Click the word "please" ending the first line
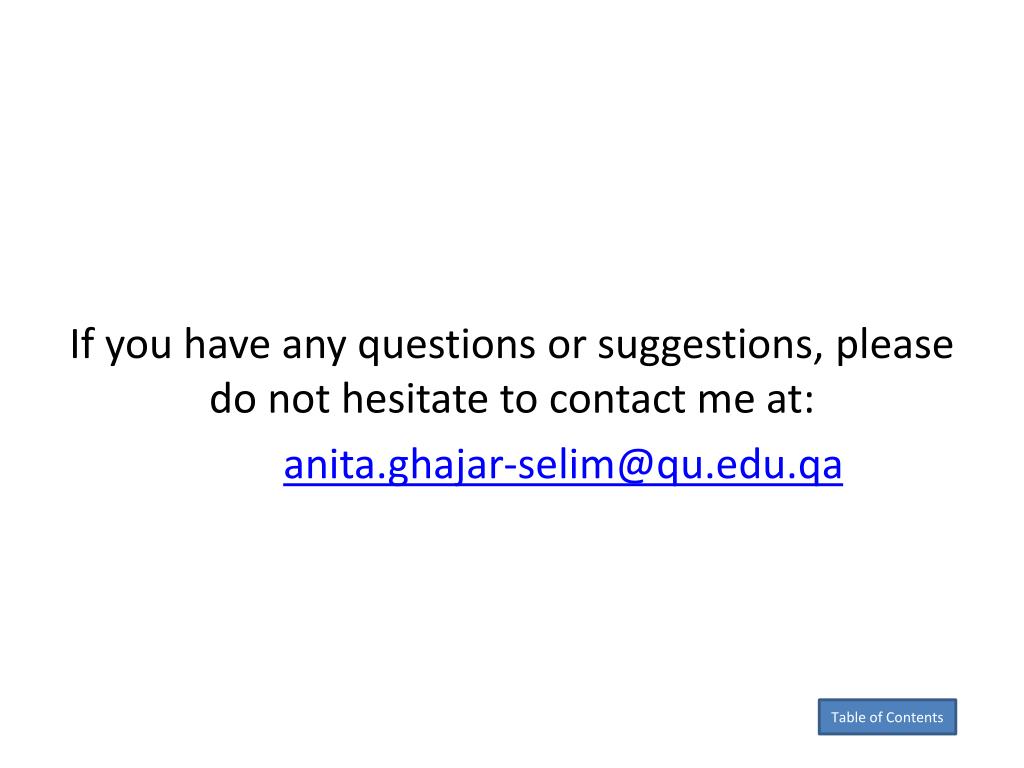 [894, 344]
